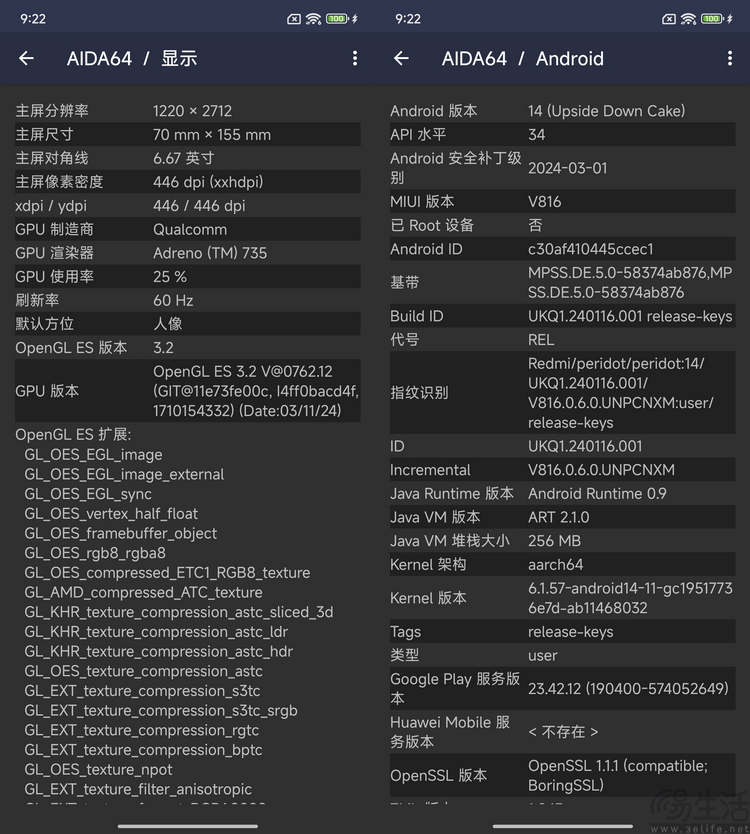Select the Android 版本 14 row
Image resolution: width=750 pixels, height=834 pixels.
(x=563, y=111)
